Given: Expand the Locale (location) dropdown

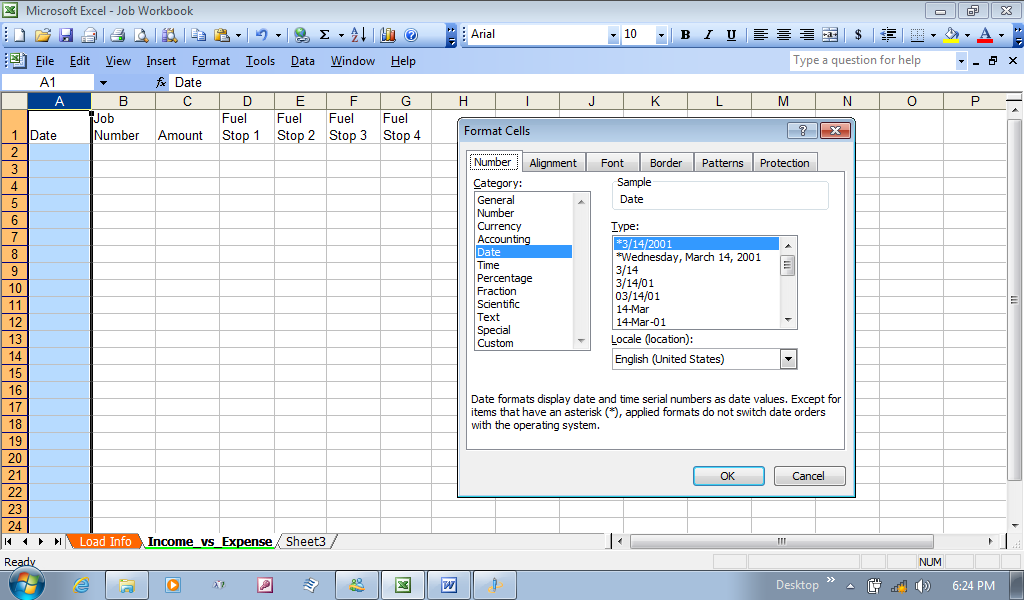Looking at the screenshot, I should 788,359.
